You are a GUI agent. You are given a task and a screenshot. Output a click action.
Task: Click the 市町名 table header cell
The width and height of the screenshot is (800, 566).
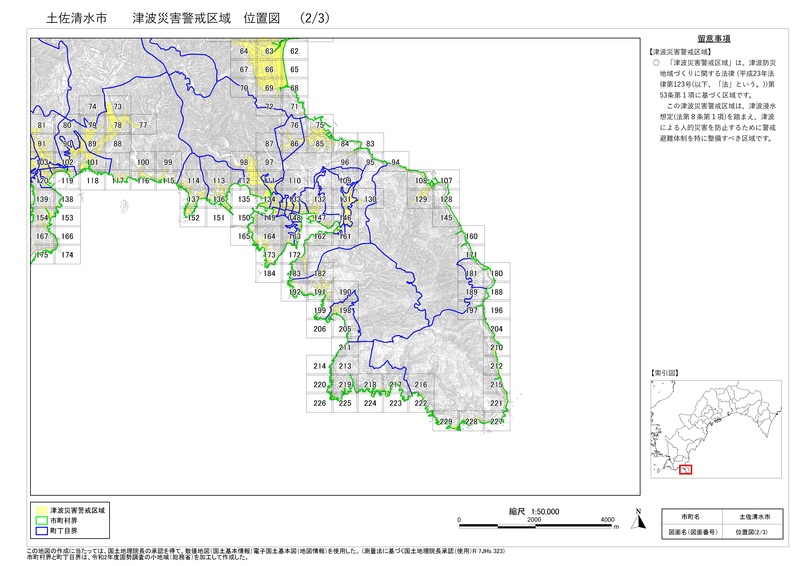691,516
